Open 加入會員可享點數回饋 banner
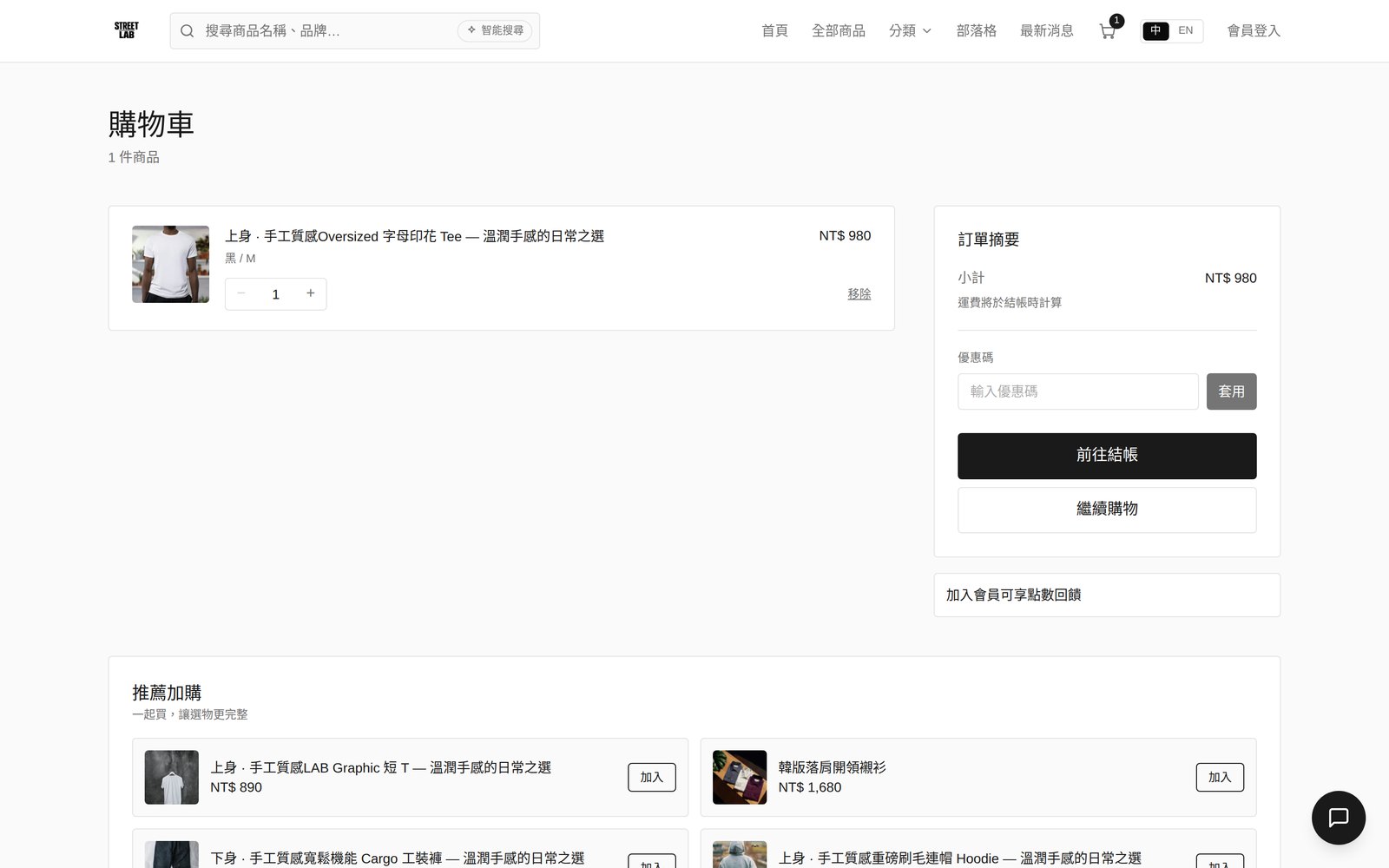Image resolution: width=1389 pixels, height=868 pixels. coord(1107,595)
